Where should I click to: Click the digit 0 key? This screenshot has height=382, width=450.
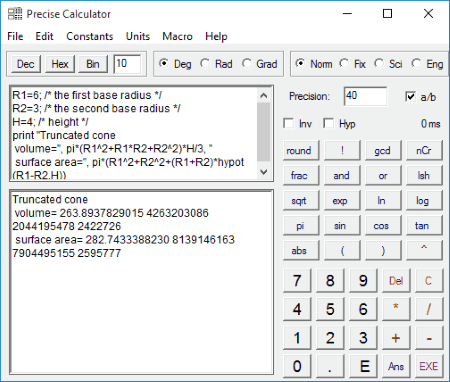297,366
